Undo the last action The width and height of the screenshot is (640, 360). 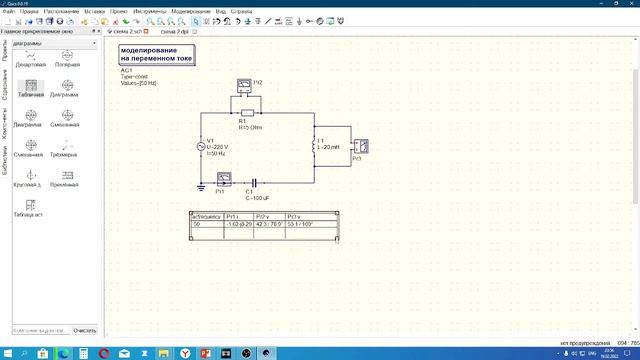point(126,21)
